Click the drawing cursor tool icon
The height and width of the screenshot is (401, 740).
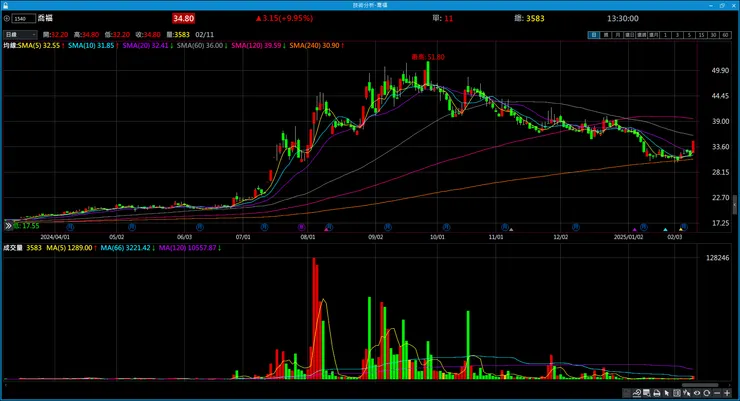687,393
